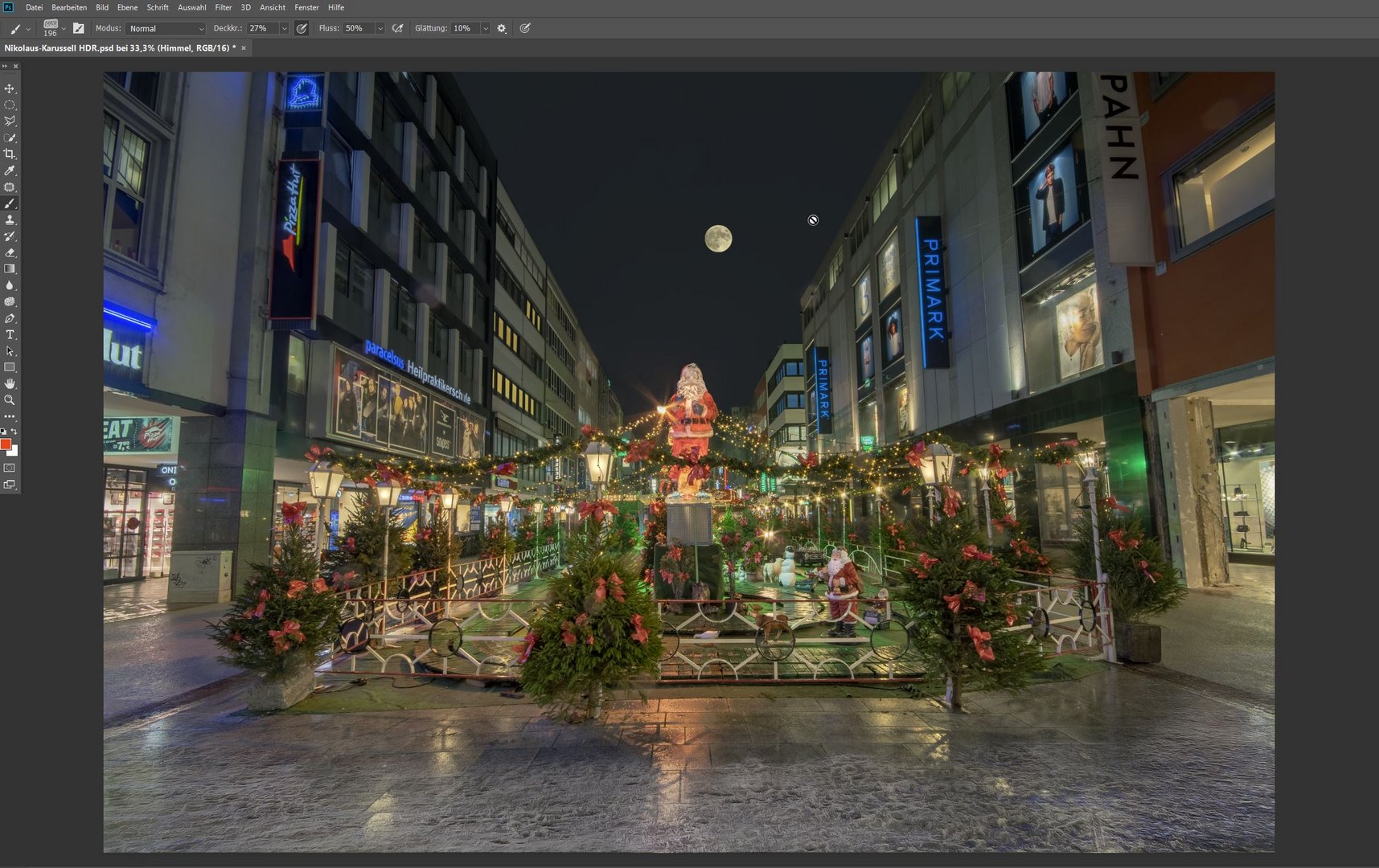The height and width of the screenshot is (868, 1379).
Task: Select the Nikolaus-Karussell HDR.psd document tab
Action: [120, 48]
